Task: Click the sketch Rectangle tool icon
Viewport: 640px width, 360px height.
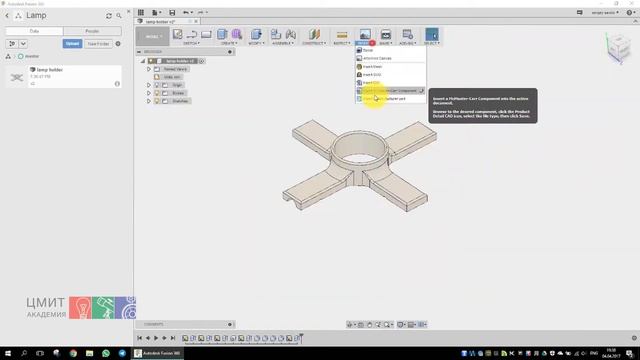Action: pos(206,35)
